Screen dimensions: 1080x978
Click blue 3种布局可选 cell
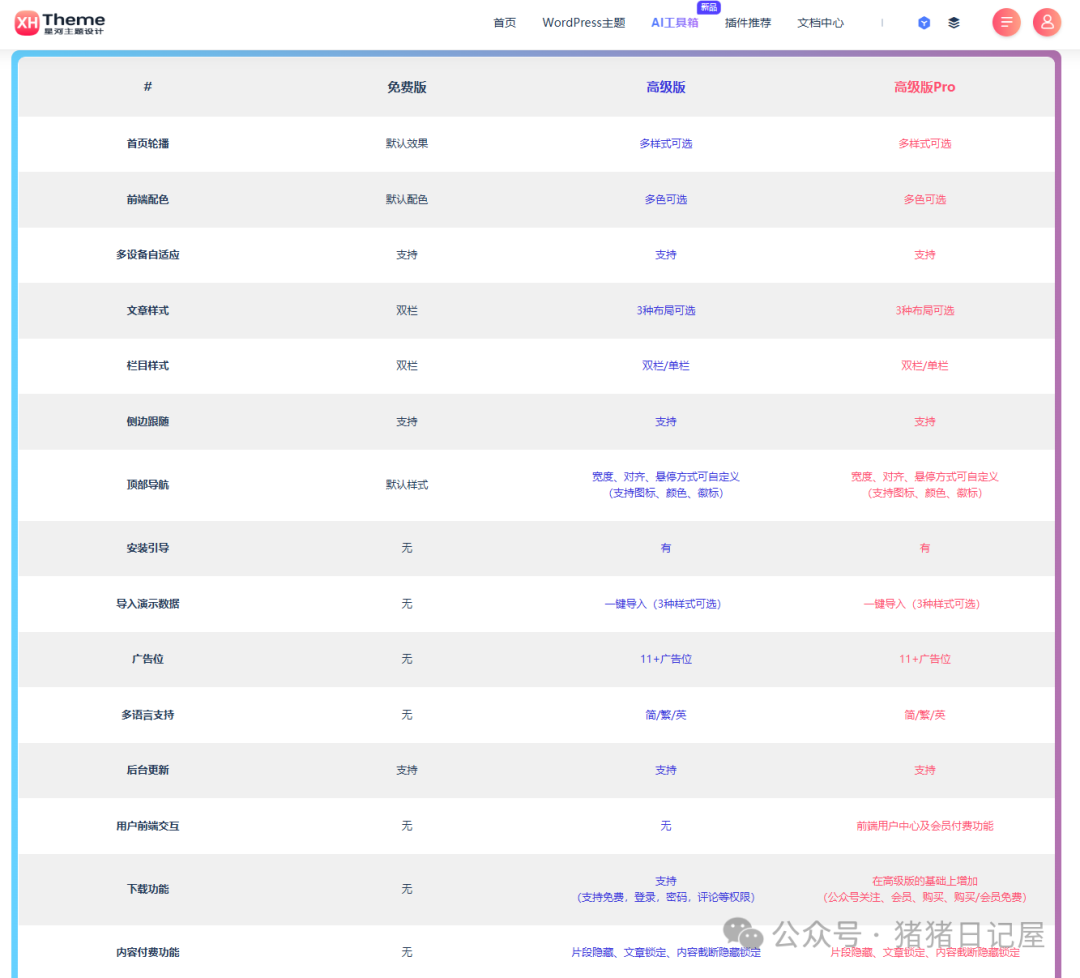(x=666, y=311)
